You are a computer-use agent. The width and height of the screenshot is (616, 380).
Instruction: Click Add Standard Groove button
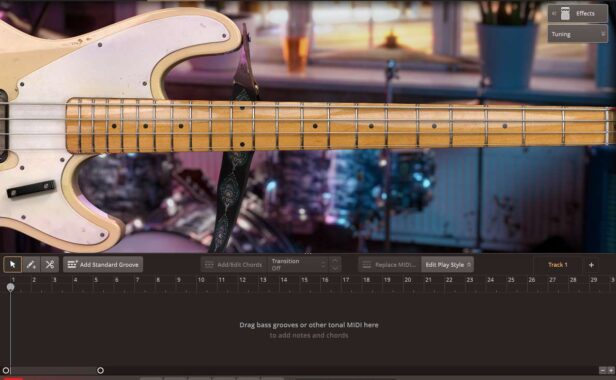103,264
